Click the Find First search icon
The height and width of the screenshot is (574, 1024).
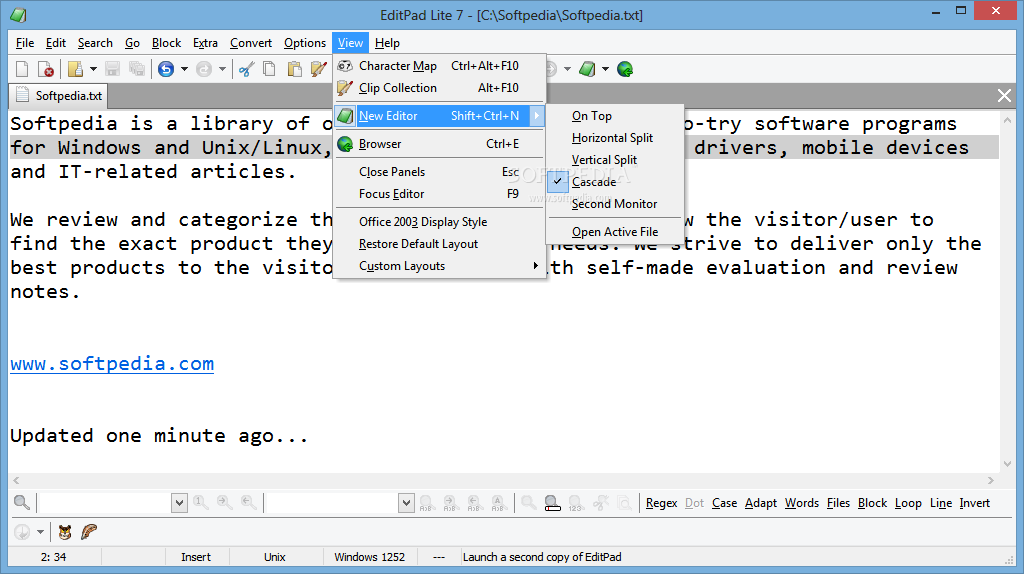tap(200, 502)
